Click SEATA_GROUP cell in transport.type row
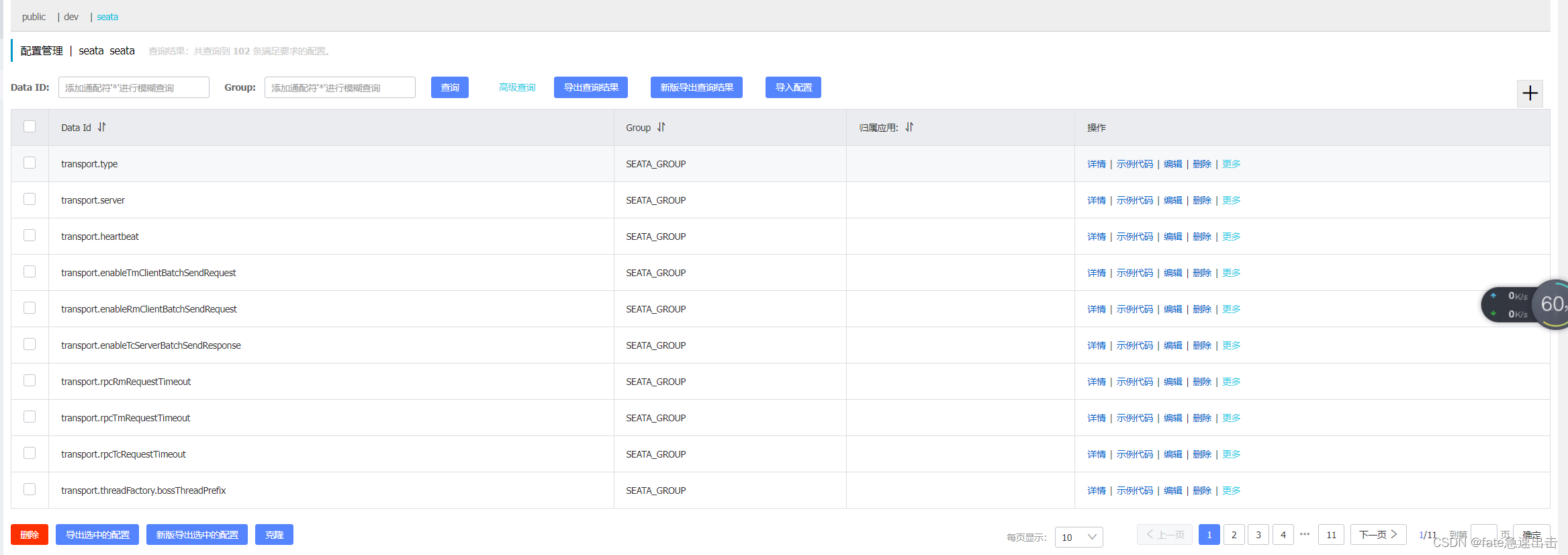The width and height of the screenshot is (1568, 555). pos(656,164)
